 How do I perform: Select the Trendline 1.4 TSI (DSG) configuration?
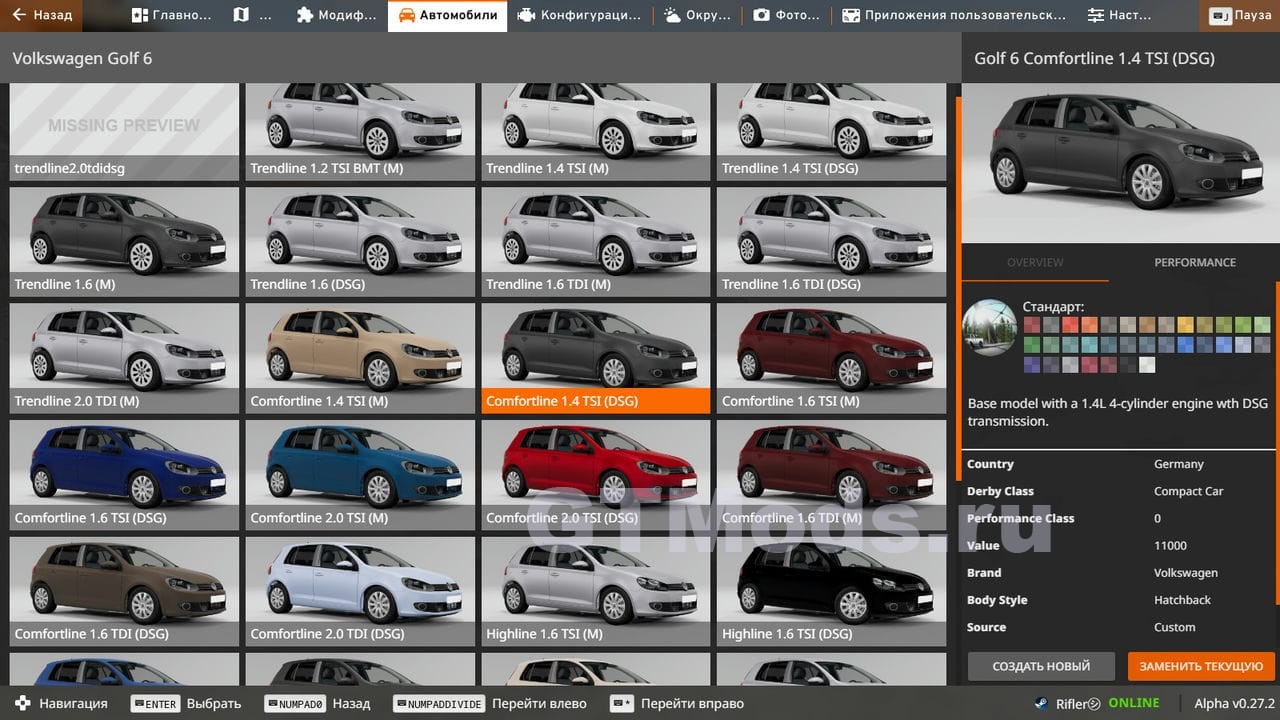(831, 132)
